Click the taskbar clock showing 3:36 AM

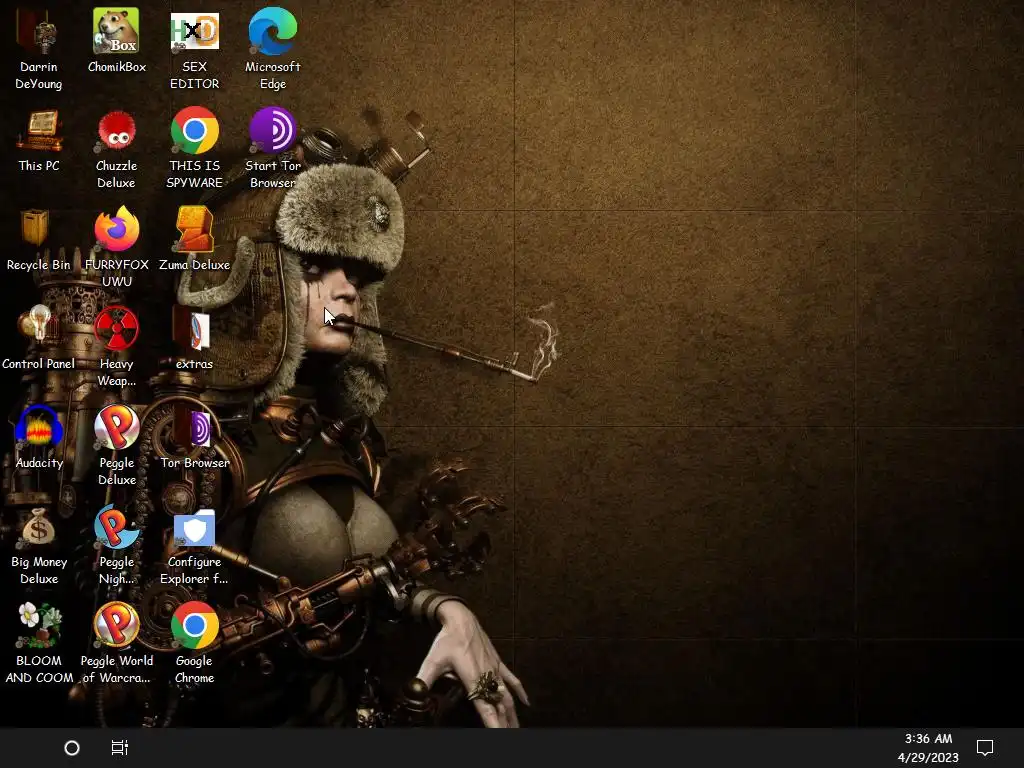(928, 748)
